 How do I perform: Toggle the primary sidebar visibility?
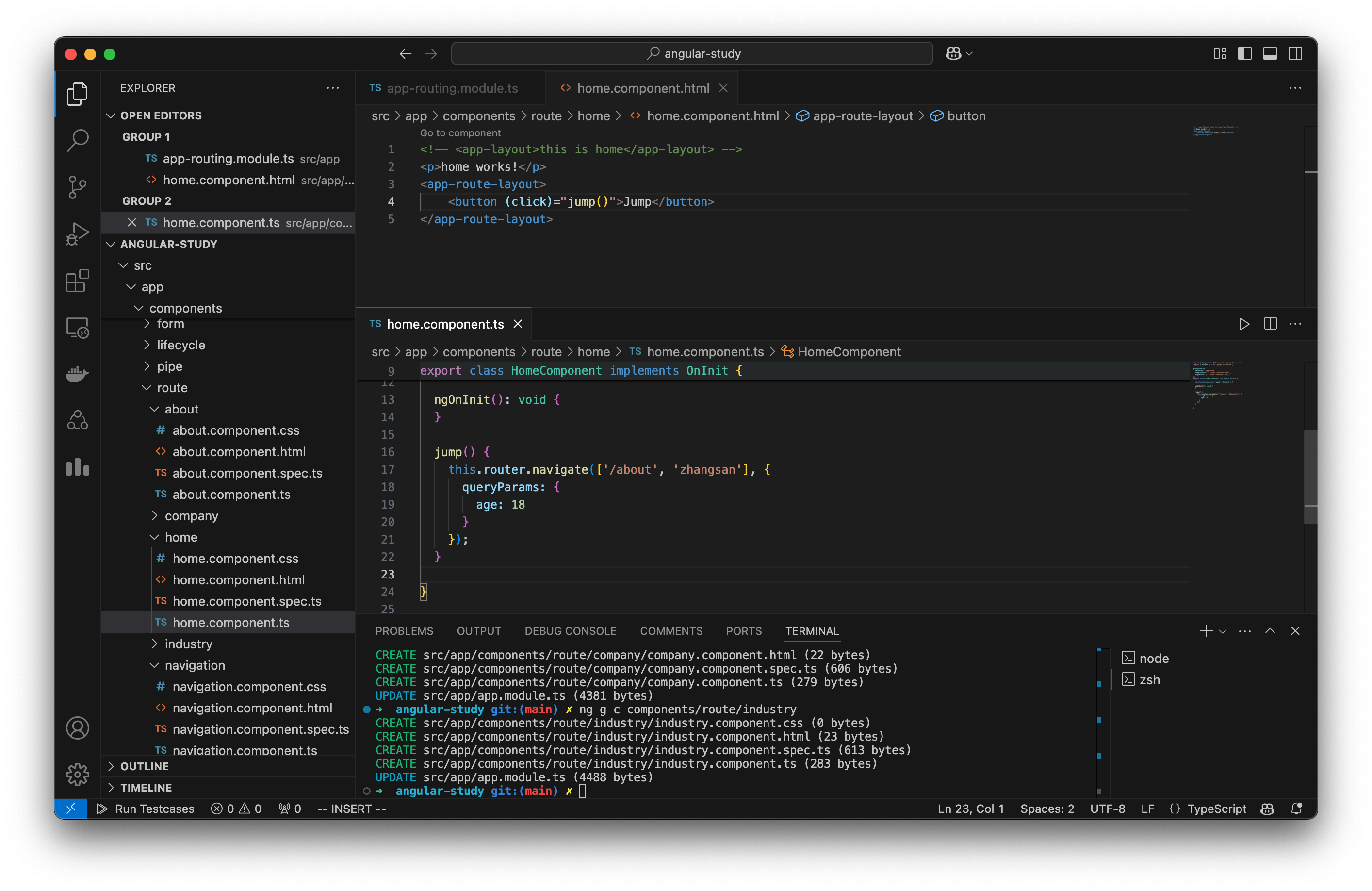pyautogui.click(x=1245, y=53)
